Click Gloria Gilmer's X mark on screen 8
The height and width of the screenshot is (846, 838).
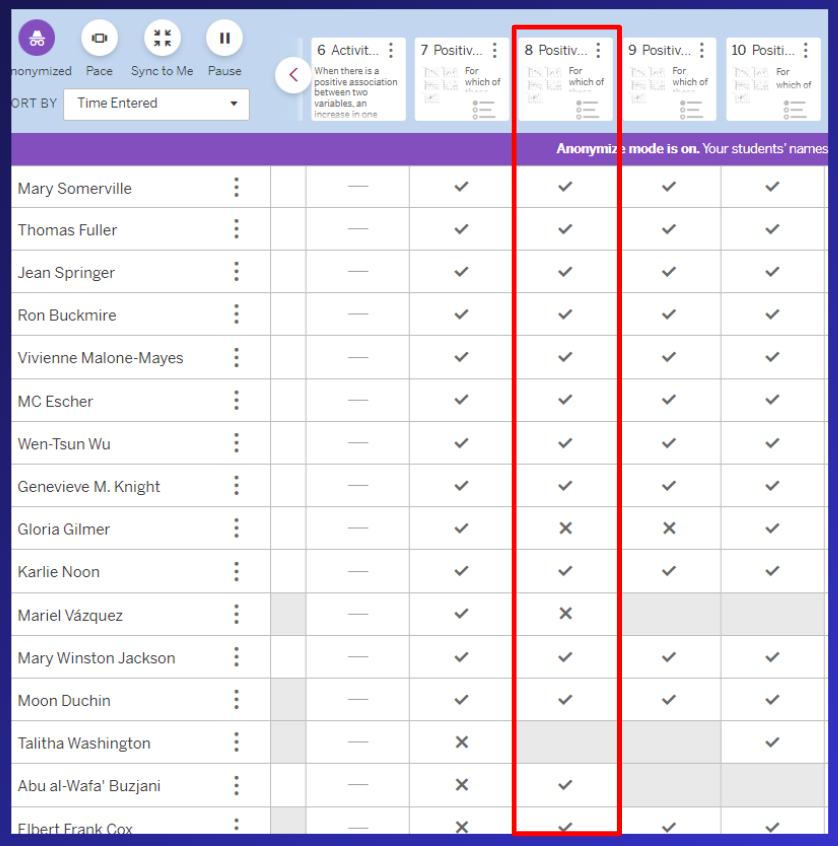pos(565,528)
